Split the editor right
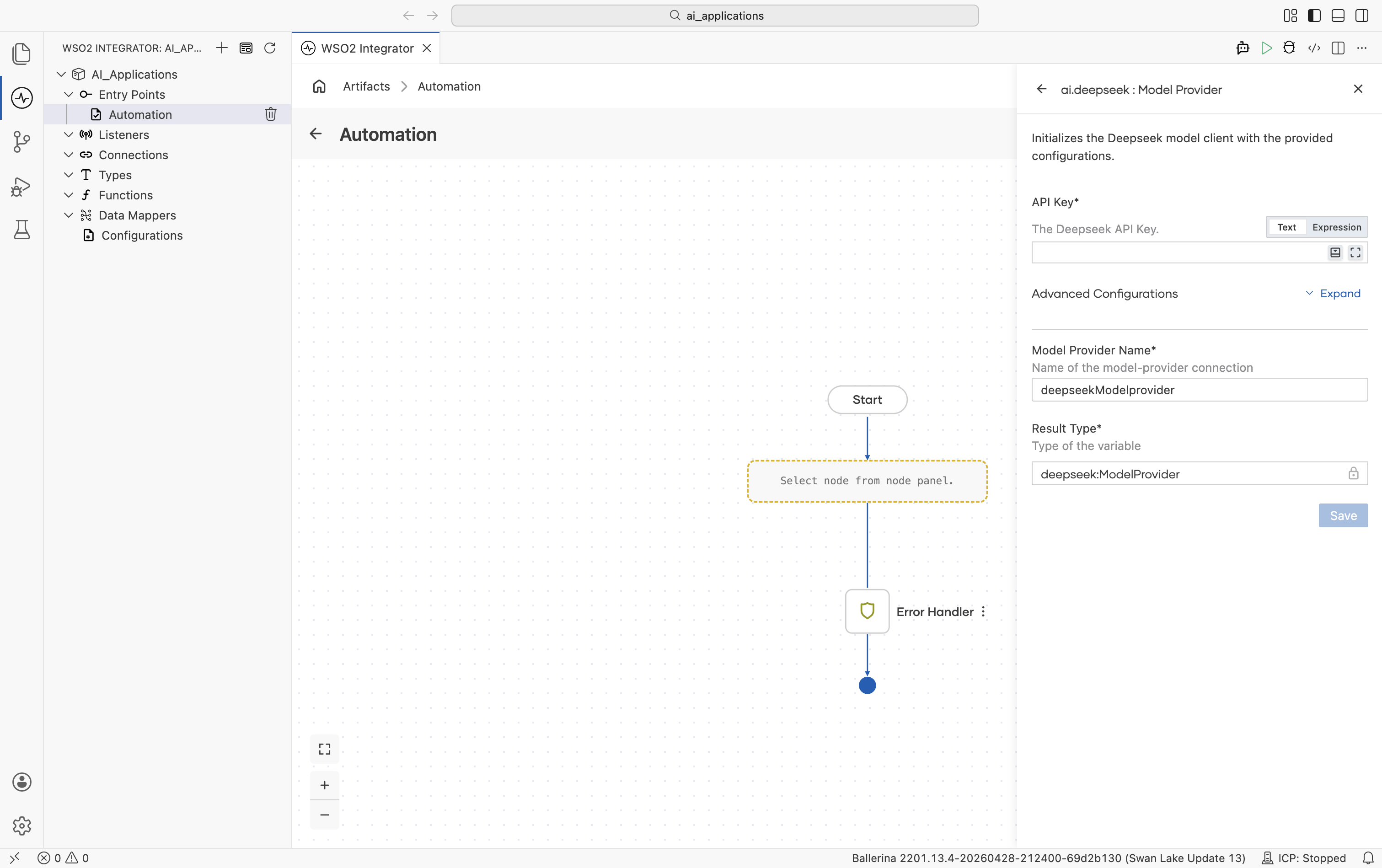 click(x=1338, y=48)
